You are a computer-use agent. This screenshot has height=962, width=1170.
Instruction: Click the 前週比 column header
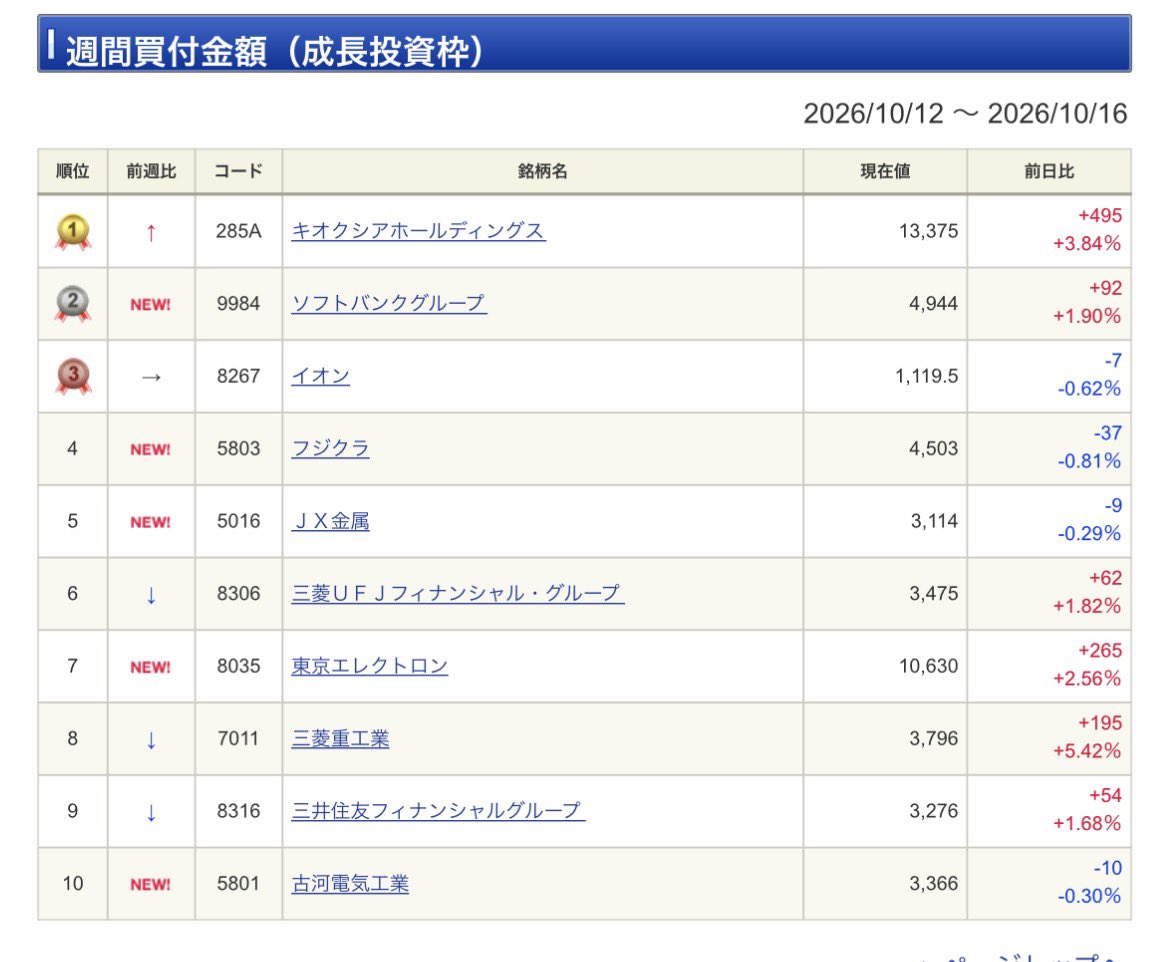pyautogui.click(x=151, y=171)
